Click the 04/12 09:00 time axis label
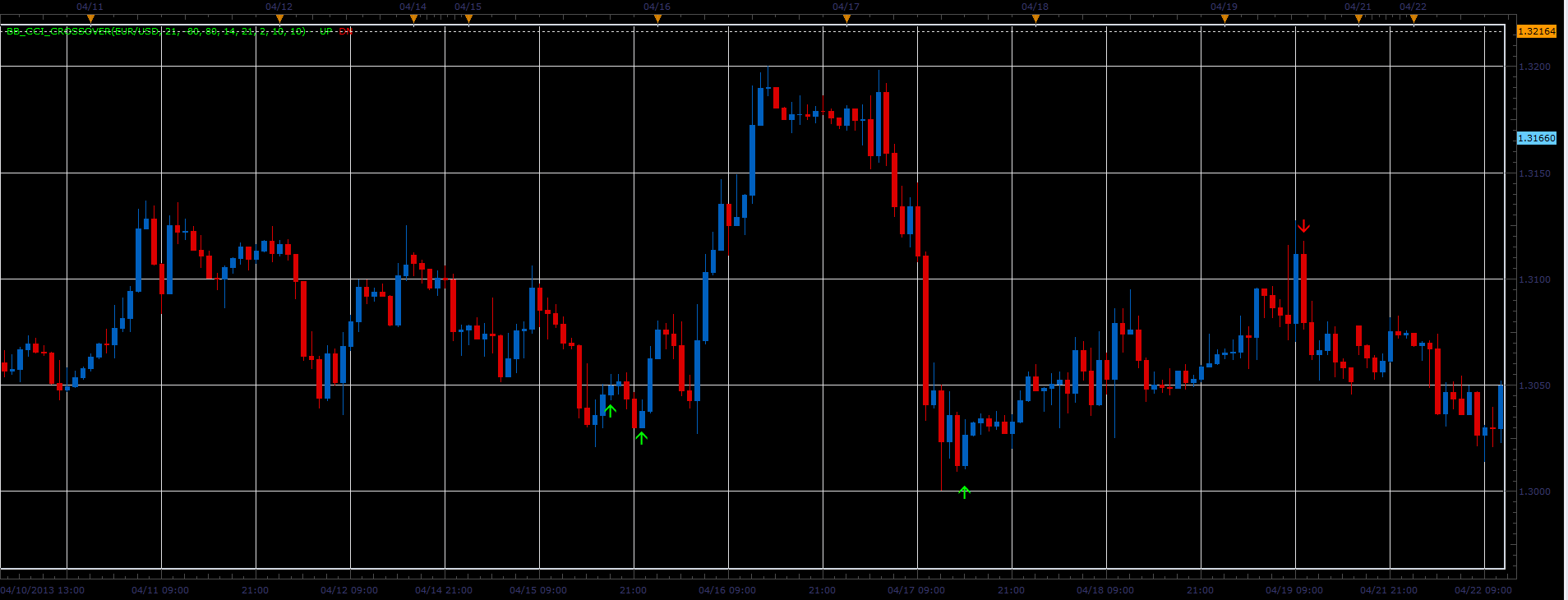Image resolution: width=1568 pixels, height=600 pixels. [349, 590]
